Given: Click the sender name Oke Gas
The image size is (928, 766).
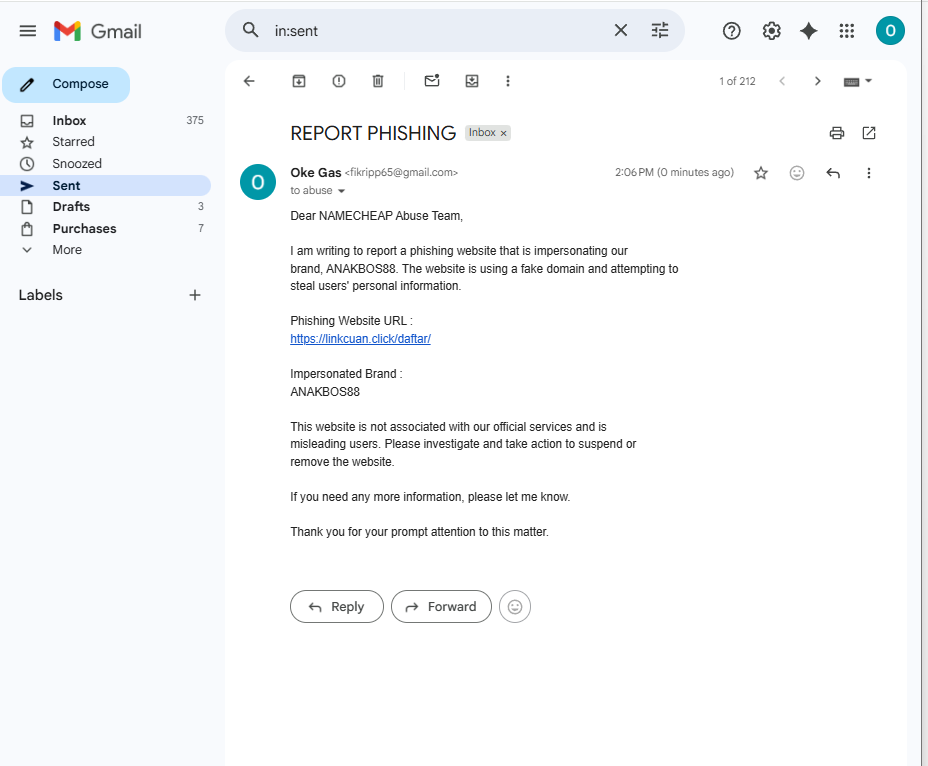Looking at the screenshot, I should (315, 172).
